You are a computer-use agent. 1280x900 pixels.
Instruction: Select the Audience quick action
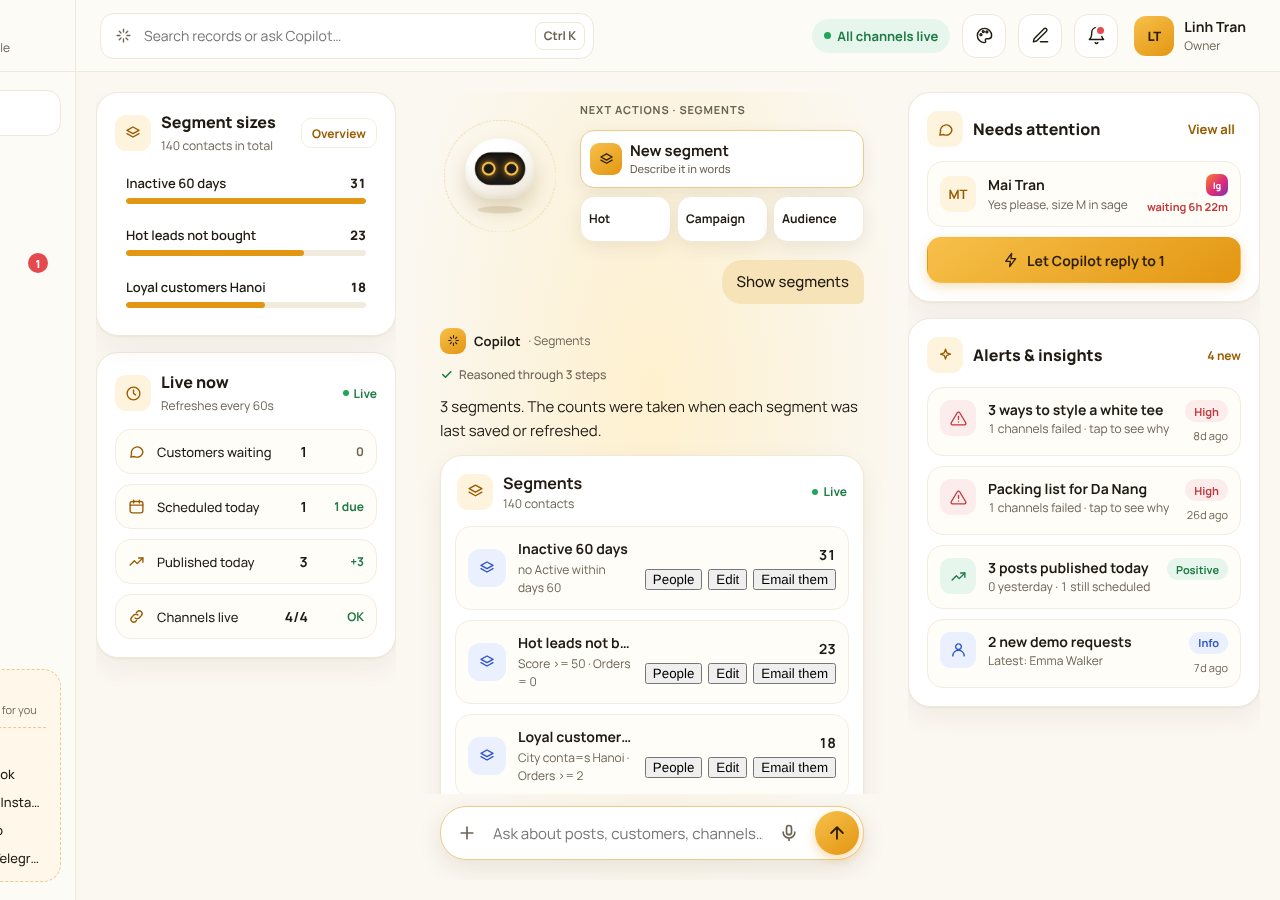click(x=818, y=219)
